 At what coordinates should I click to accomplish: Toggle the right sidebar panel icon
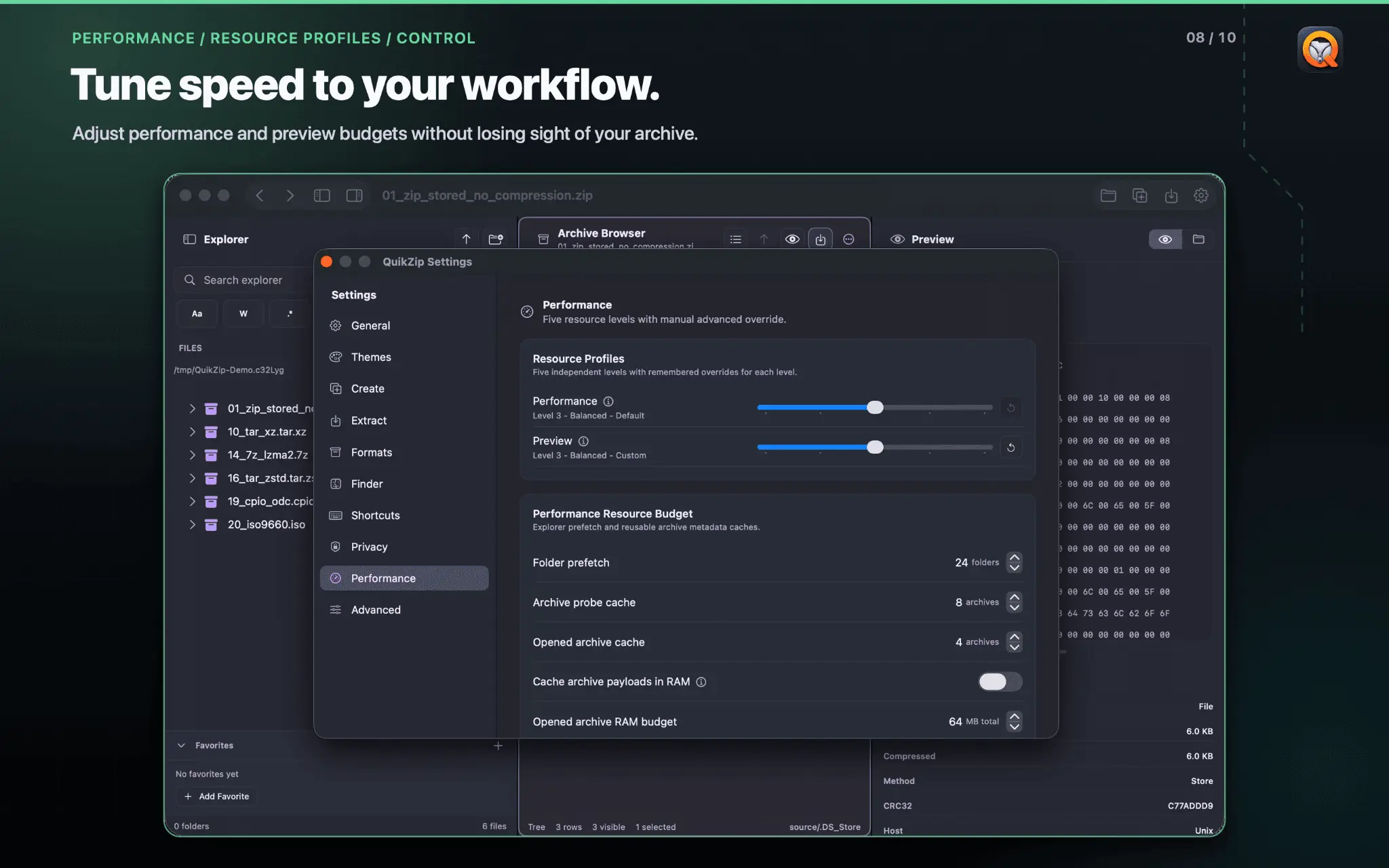354,195
